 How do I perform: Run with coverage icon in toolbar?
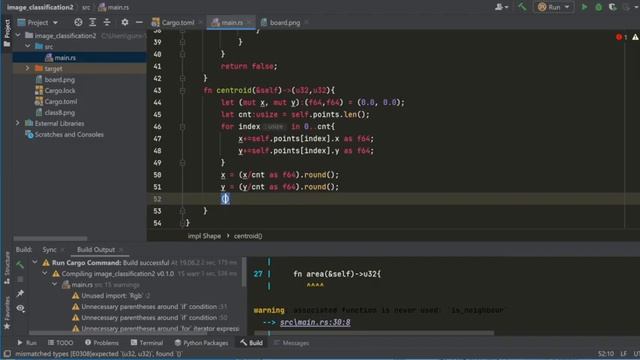point(612,7)
